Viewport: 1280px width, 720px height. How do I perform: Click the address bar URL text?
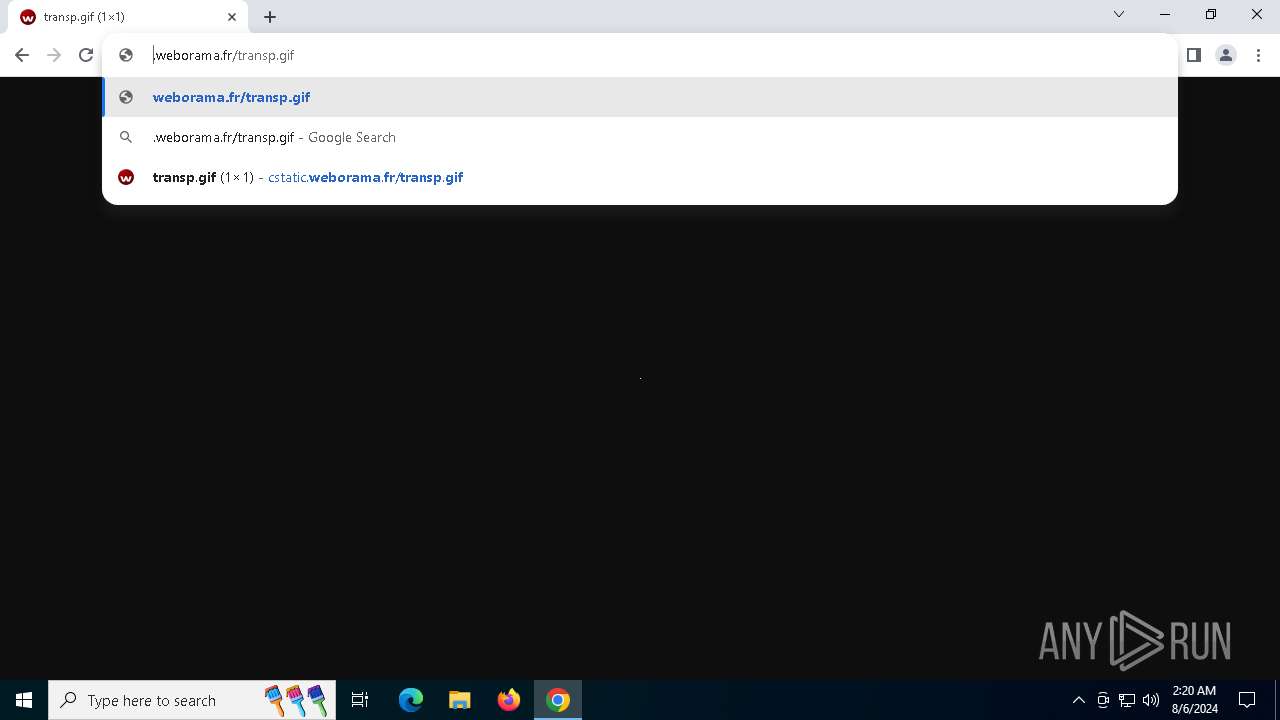coord(224,55)
